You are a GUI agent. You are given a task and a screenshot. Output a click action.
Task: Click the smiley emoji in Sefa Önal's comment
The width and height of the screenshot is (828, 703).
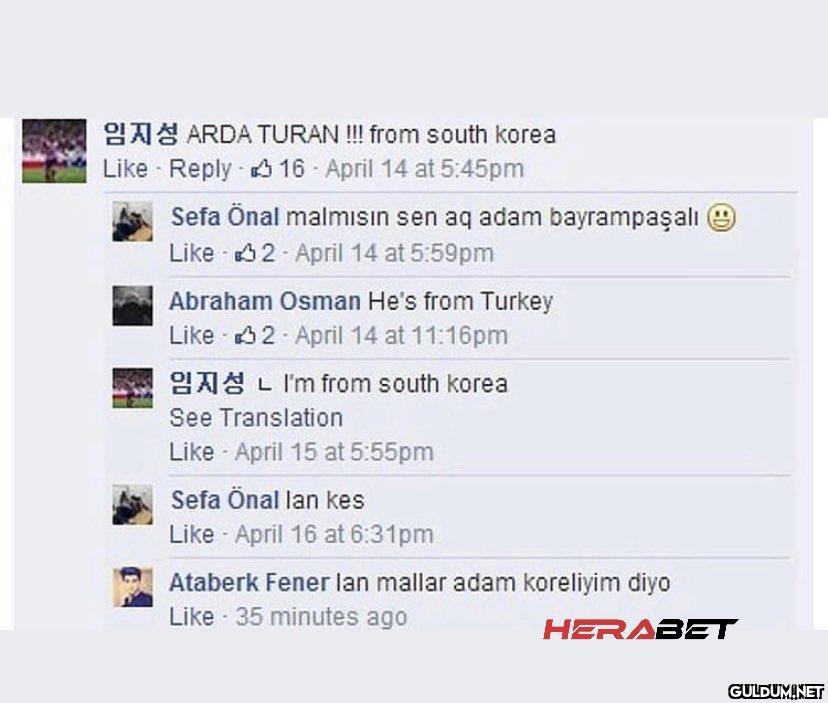coord(721,217)
